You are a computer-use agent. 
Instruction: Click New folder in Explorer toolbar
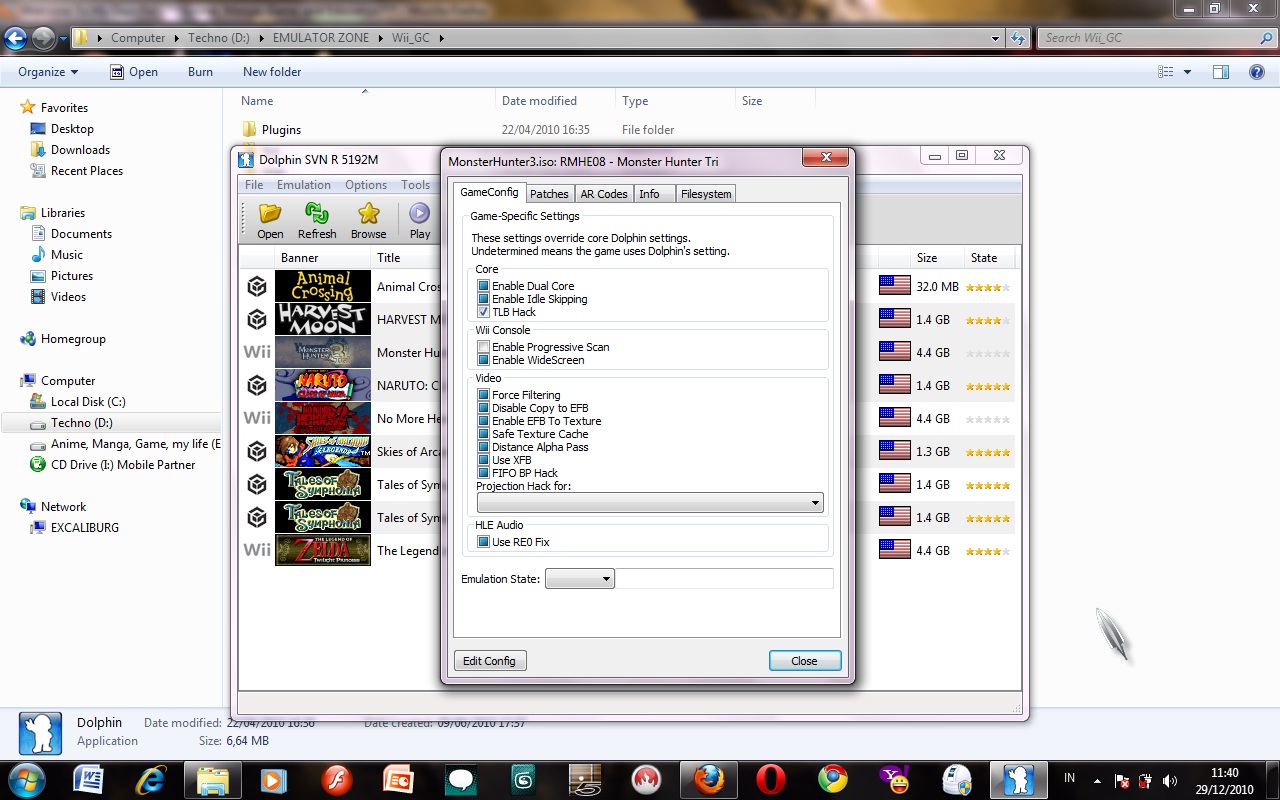point(272,72)
